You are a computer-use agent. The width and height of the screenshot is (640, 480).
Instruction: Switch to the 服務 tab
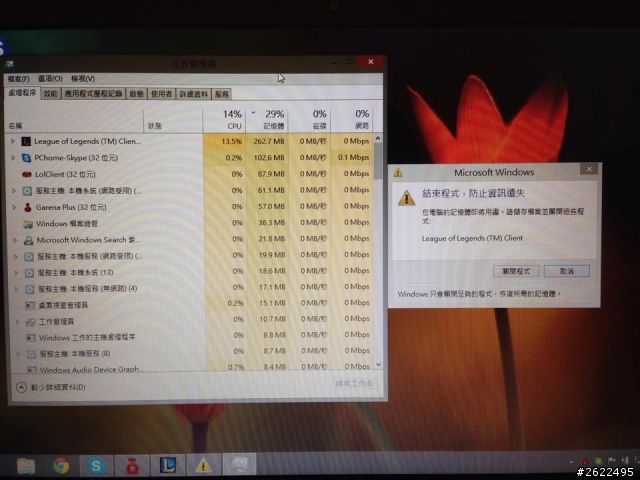coord(222,94)
